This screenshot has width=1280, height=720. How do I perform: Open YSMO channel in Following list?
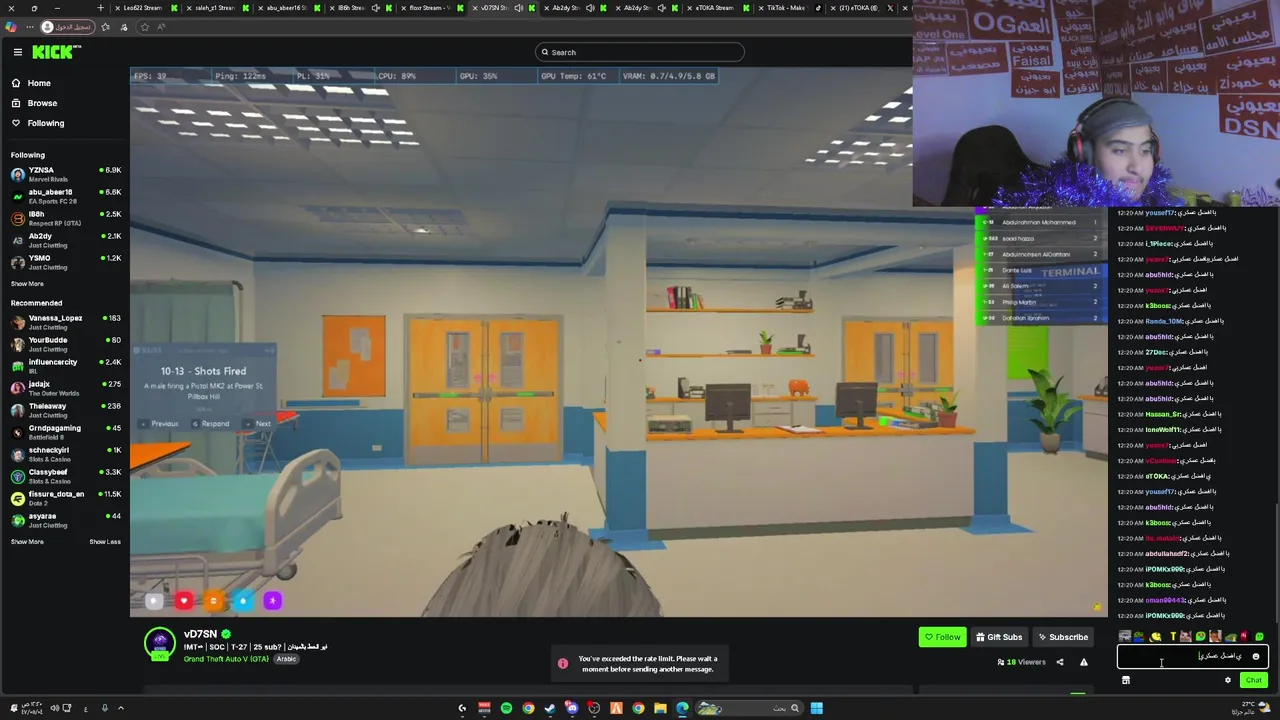[x=65, y=262]
